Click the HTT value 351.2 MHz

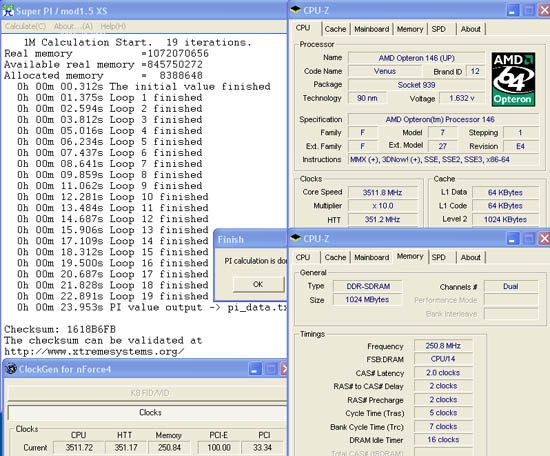[x=382, y=220]
